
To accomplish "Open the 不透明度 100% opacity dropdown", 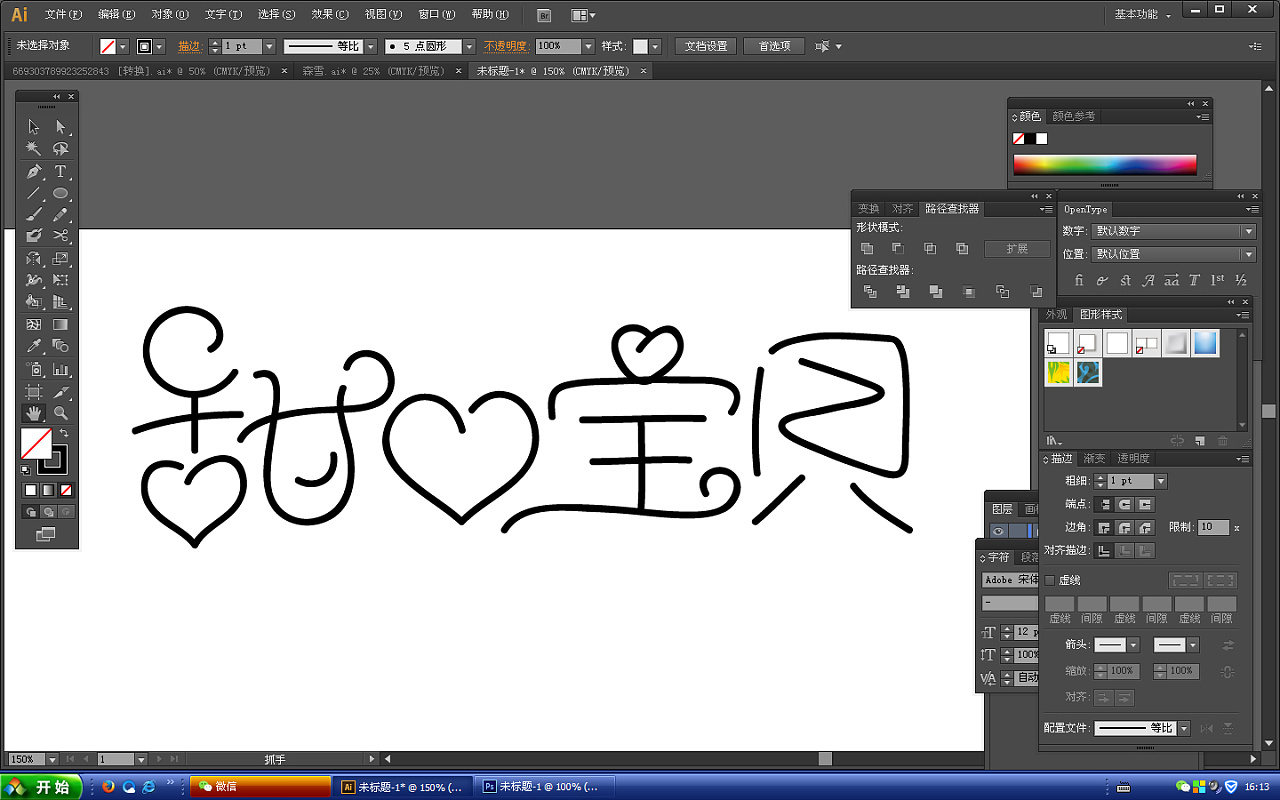I will click(x=589, y=46).
